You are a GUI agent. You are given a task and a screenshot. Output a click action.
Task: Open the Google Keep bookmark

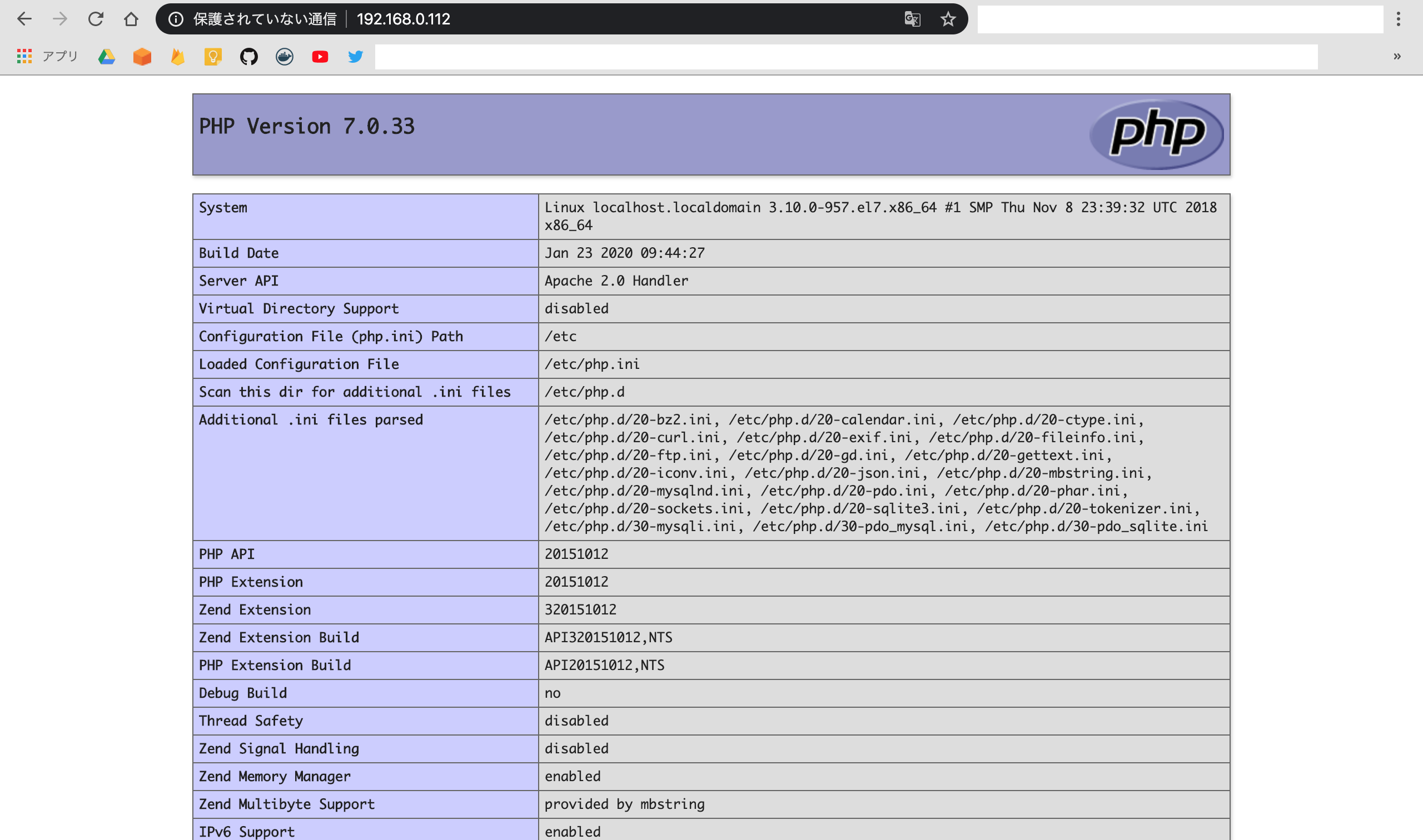click(213, 57)
